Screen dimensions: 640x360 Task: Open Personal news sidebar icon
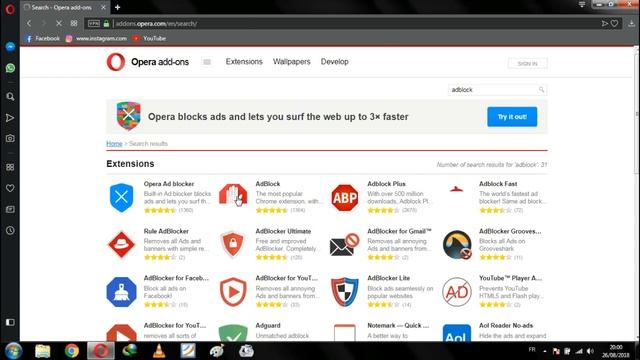click(x=10, y=209)
